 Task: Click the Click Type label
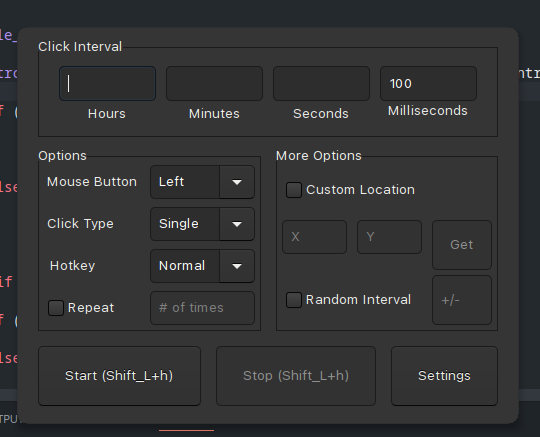(x=80, y=224)
